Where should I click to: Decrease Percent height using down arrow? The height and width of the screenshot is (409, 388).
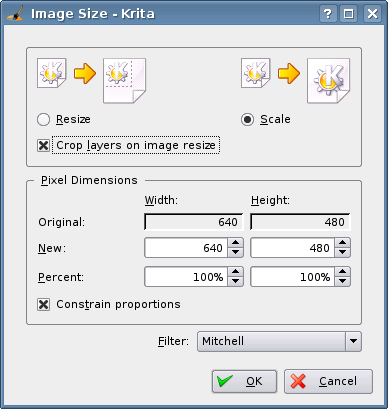(342, 281)
